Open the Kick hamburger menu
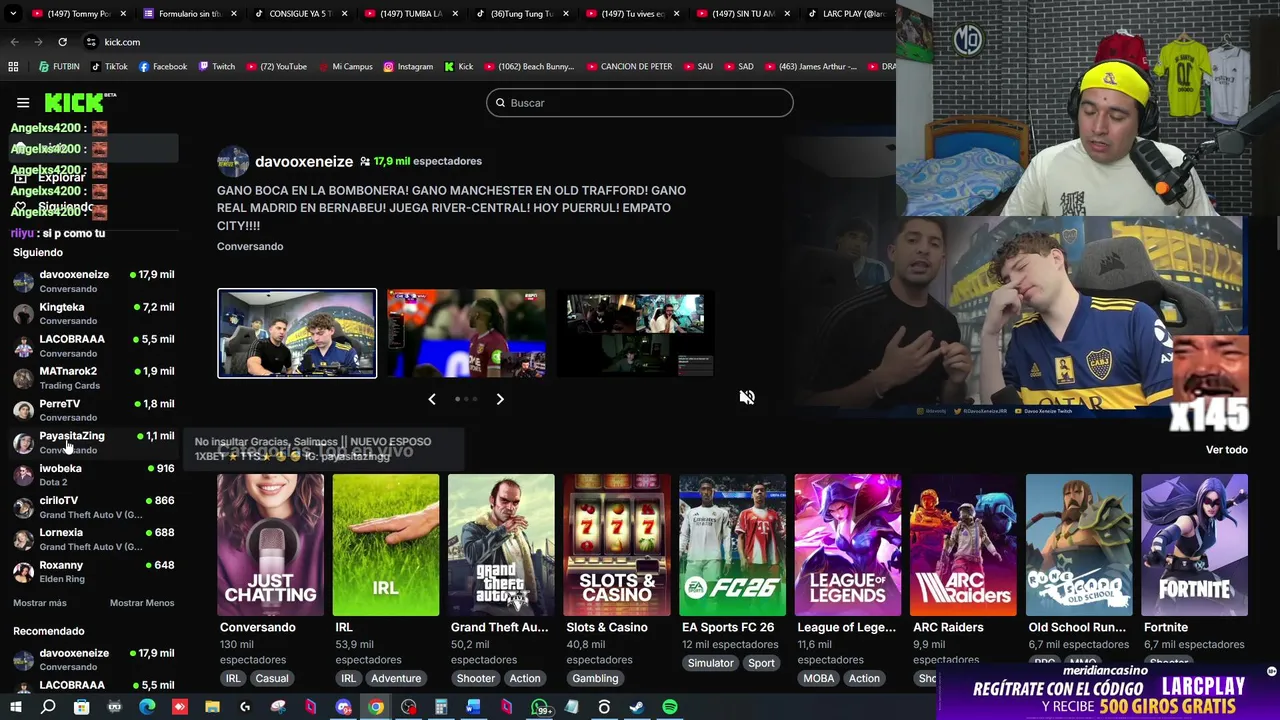The image size is (1280, 720). [x=23, y=103]
